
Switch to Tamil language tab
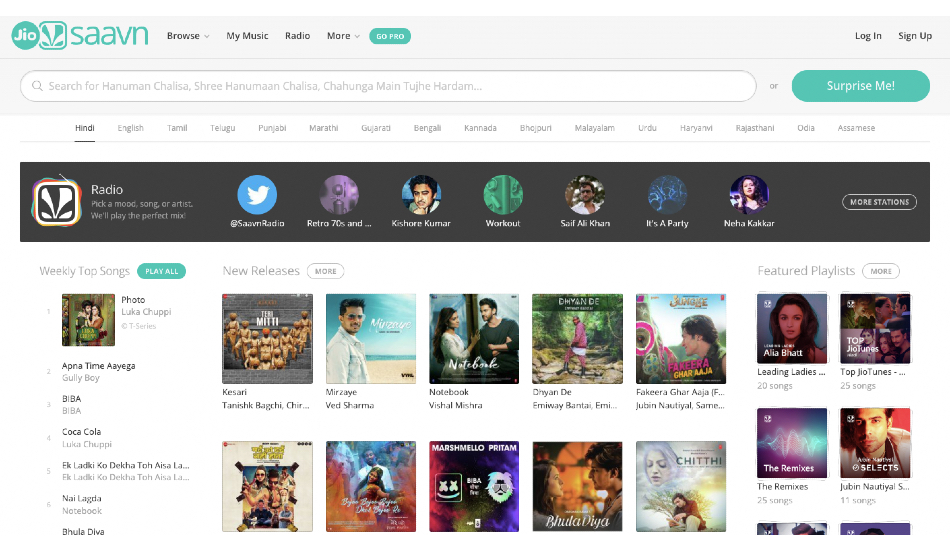pyautogui.click(x=177, y=128)
